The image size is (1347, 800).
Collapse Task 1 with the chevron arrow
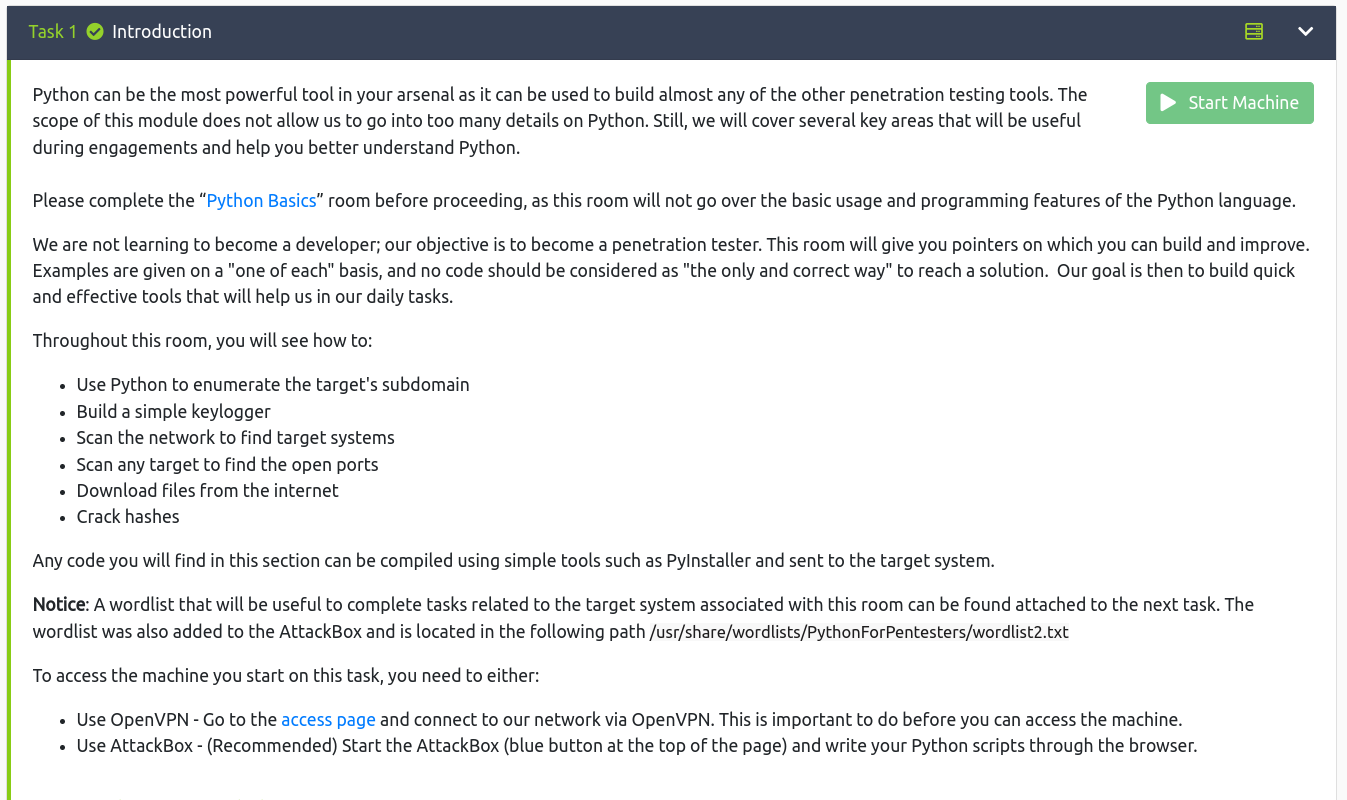click(x=1305, y=31)
